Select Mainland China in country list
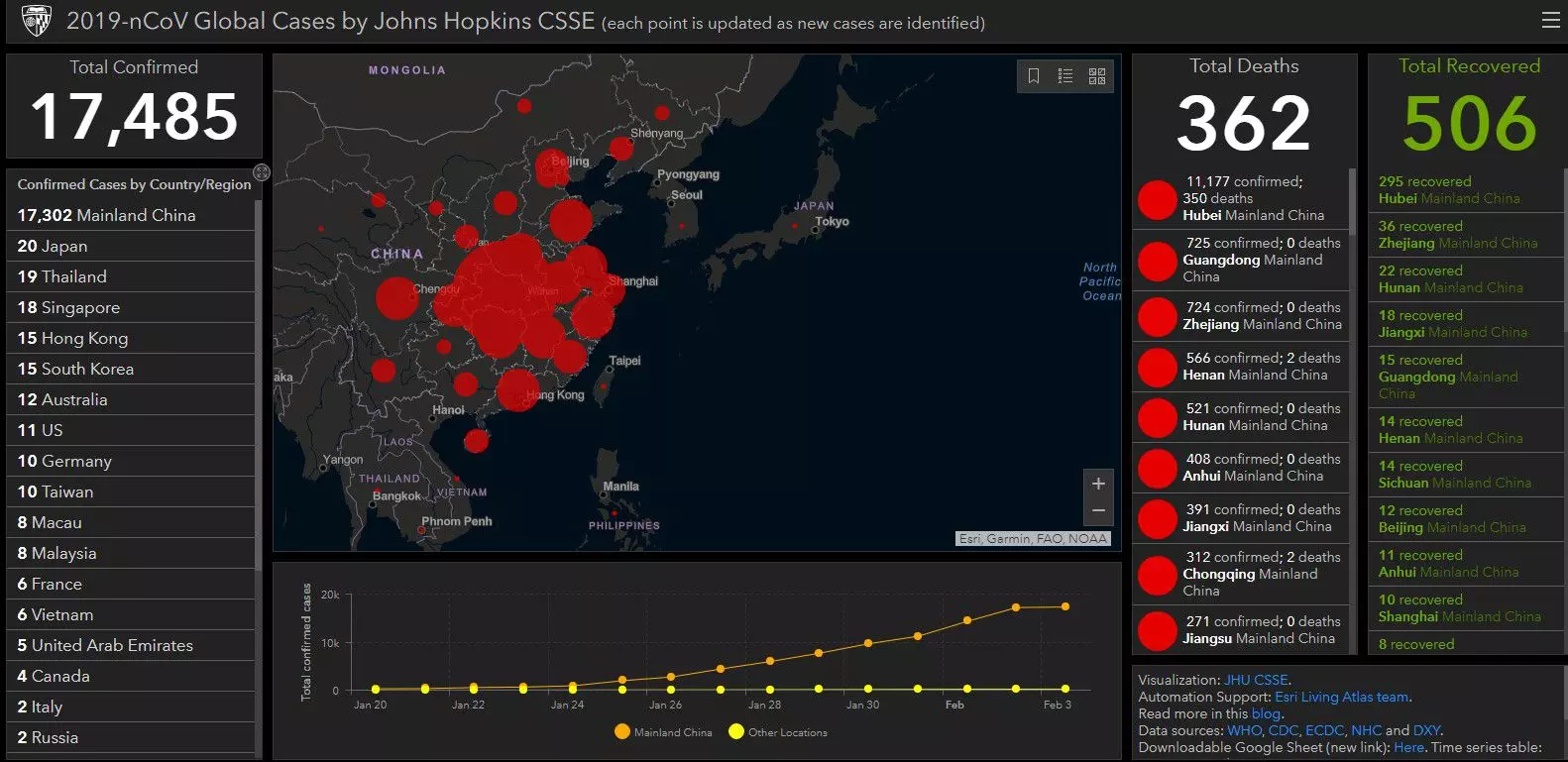Viewport: 1568px width, 762px height. click(x=131, y=215)
